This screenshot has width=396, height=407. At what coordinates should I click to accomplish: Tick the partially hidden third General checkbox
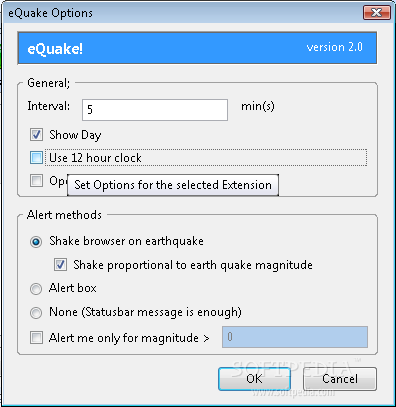(x=36, y=181)
